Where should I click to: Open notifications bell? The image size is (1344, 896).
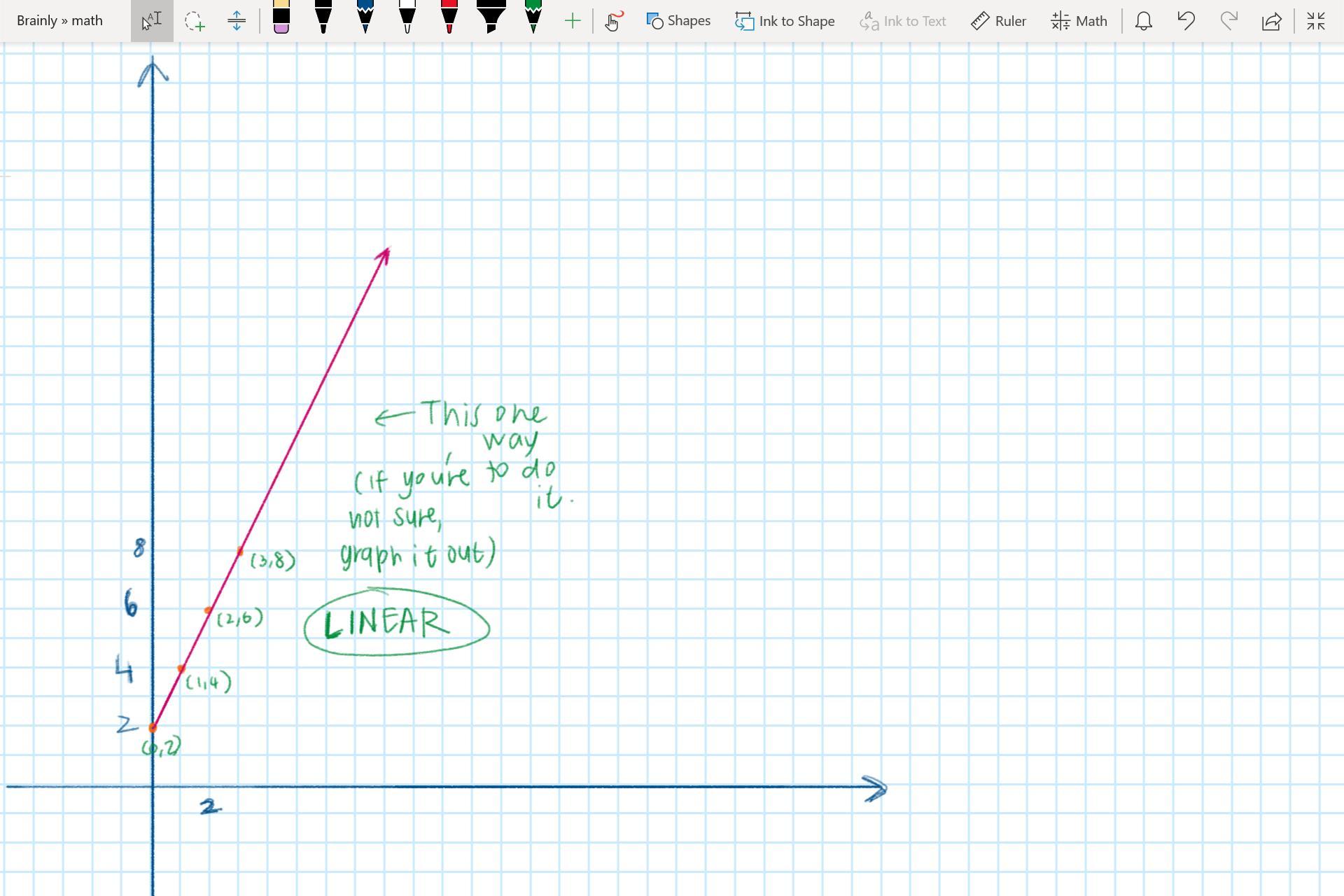(1144, 21)
